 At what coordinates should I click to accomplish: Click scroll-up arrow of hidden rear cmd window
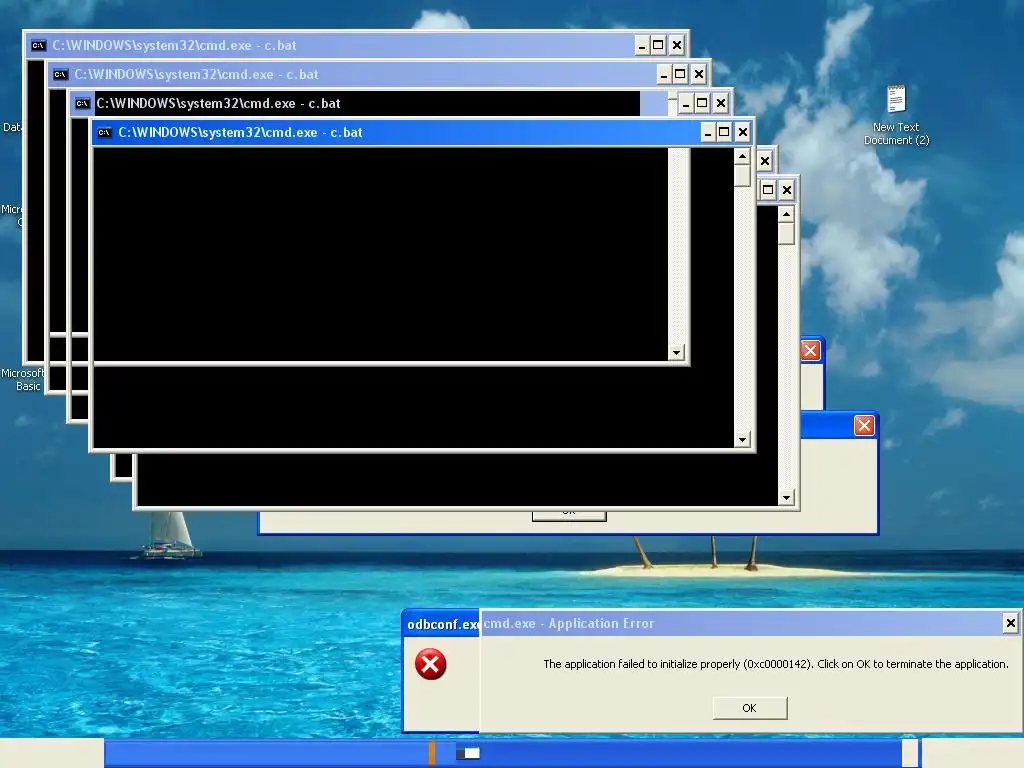(786, 214)
